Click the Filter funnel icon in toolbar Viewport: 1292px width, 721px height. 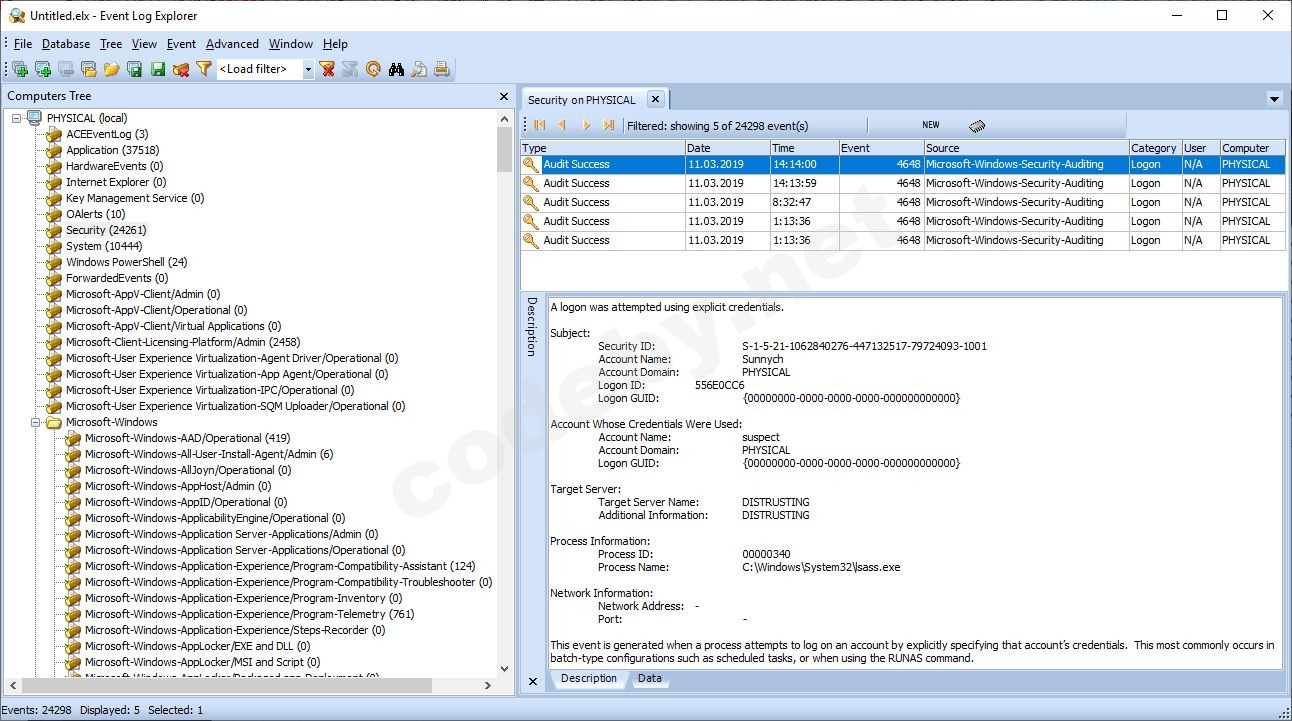point(204,69)
